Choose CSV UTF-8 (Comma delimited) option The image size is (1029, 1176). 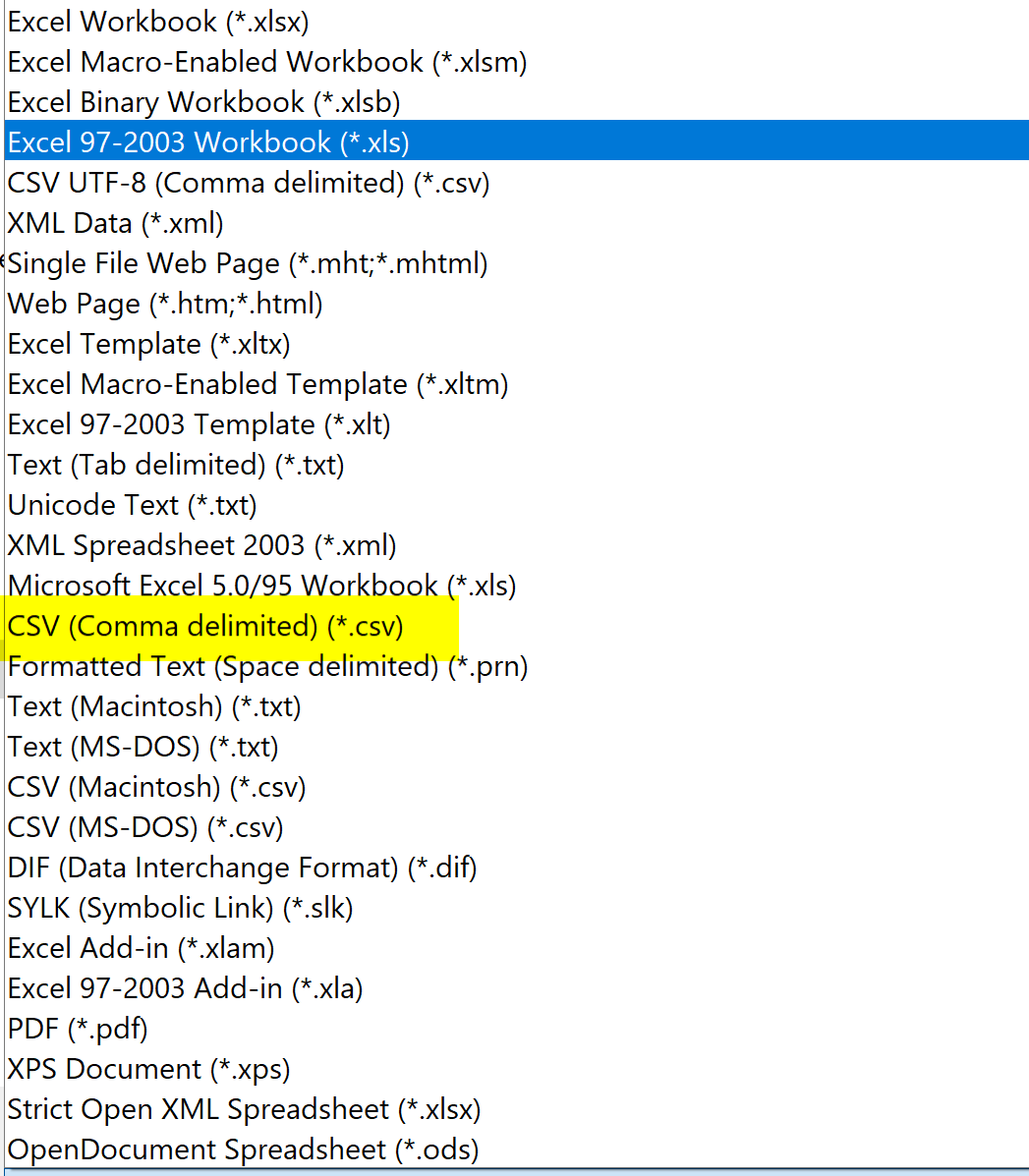click(517, 183)
